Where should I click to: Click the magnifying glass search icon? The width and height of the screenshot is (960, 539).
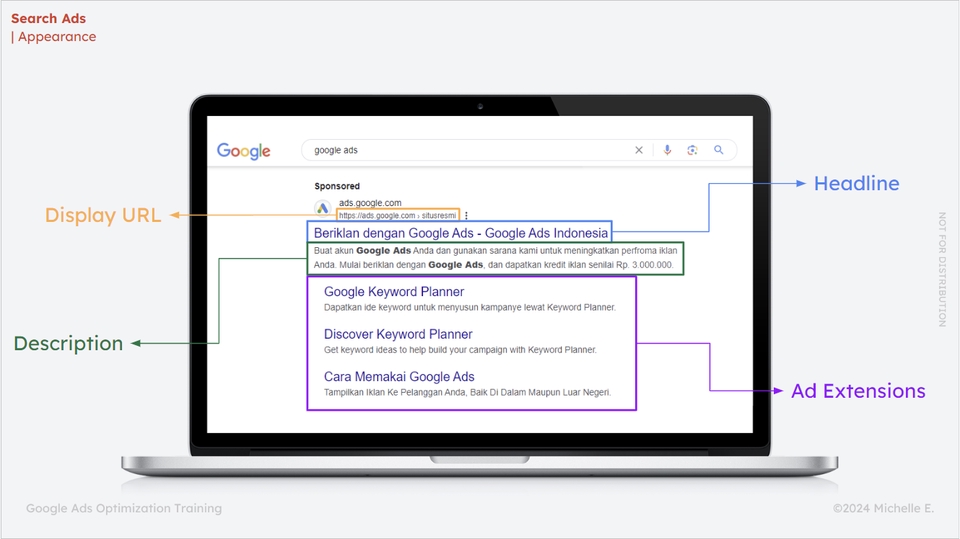(719, 150)
